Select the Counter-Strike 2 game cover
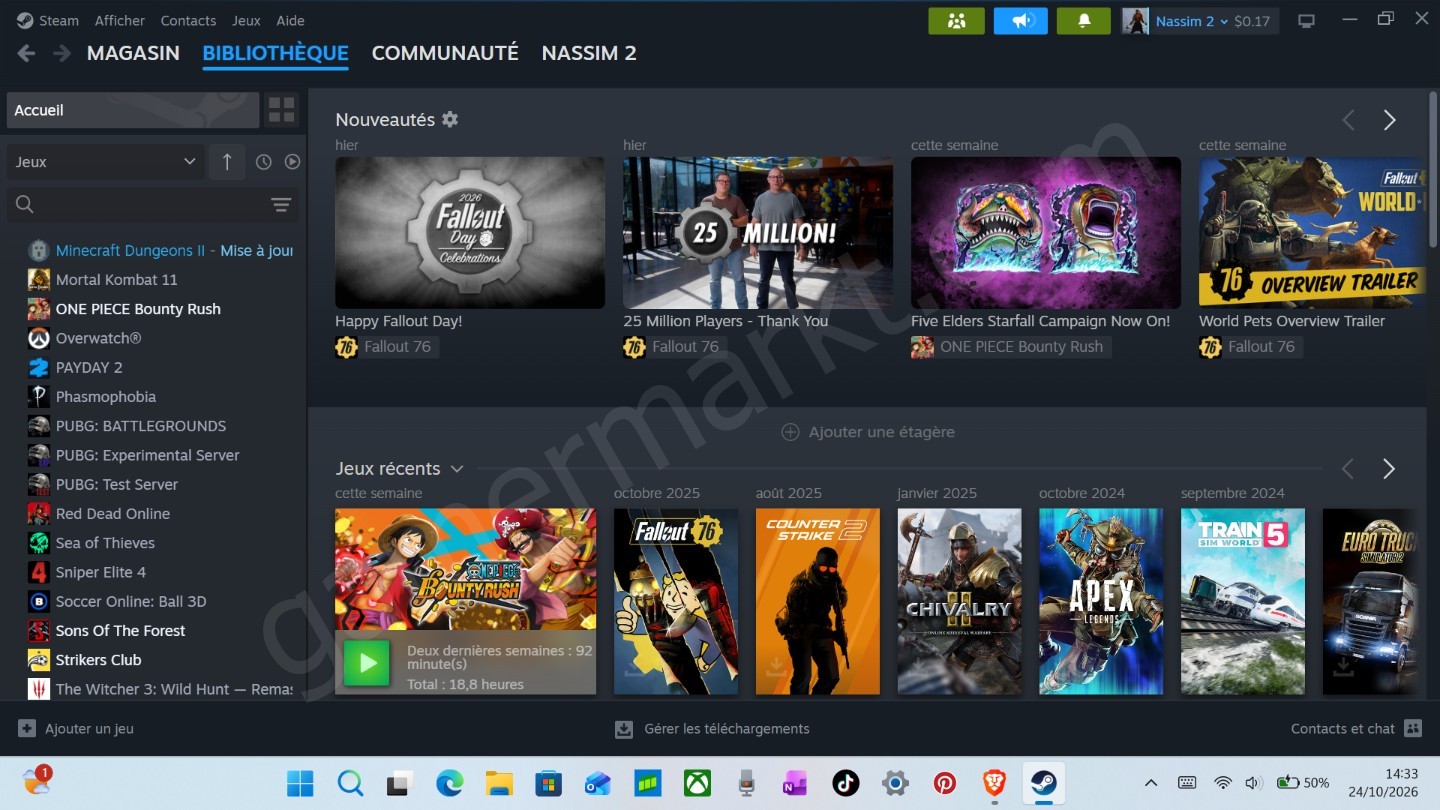 pos(818,601)
